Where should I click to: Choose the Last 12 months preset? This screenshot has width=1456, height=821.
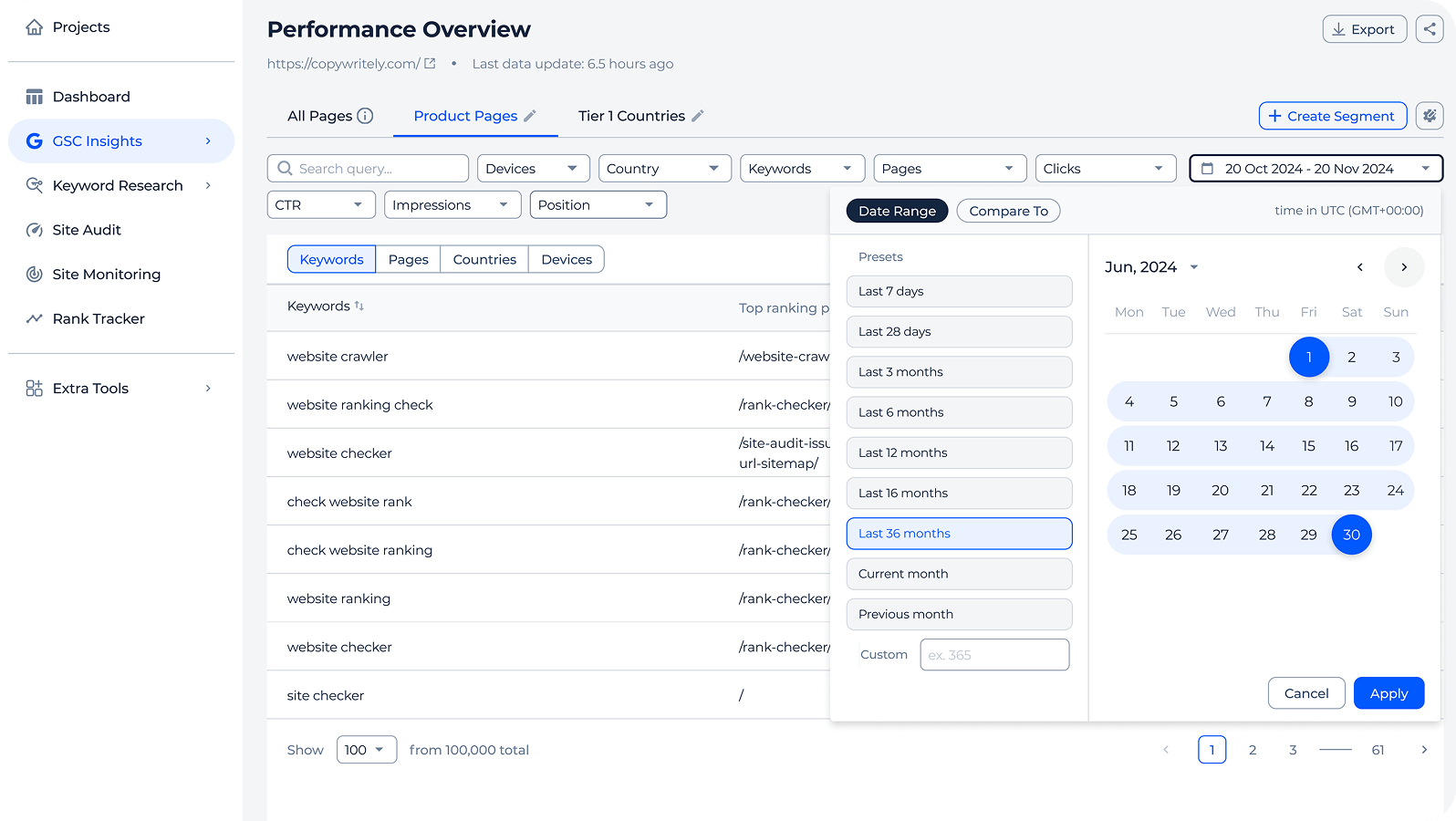(959, 453)
